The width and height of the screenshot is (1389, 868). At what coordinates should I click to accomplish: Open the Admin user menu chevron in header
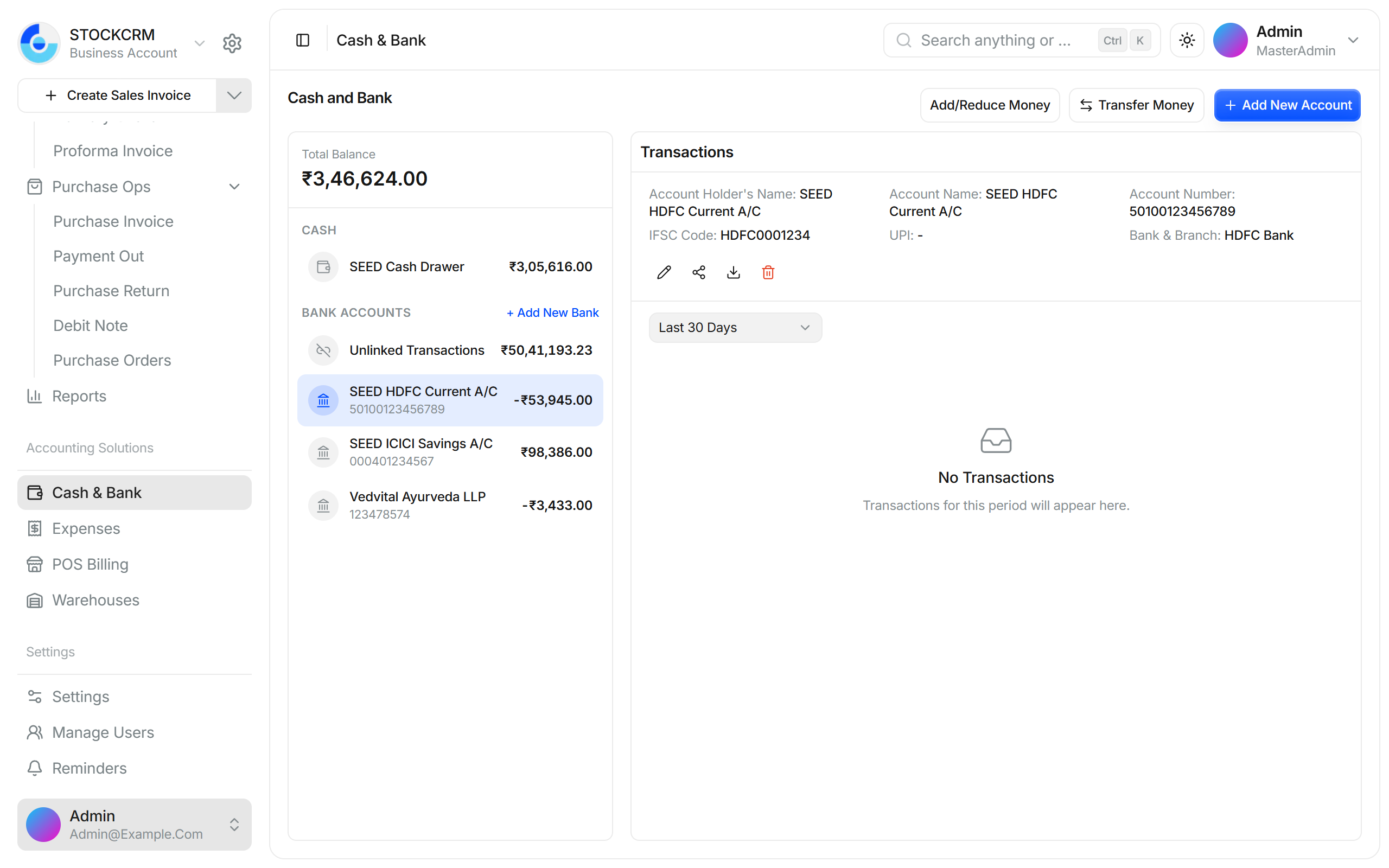1353,40
